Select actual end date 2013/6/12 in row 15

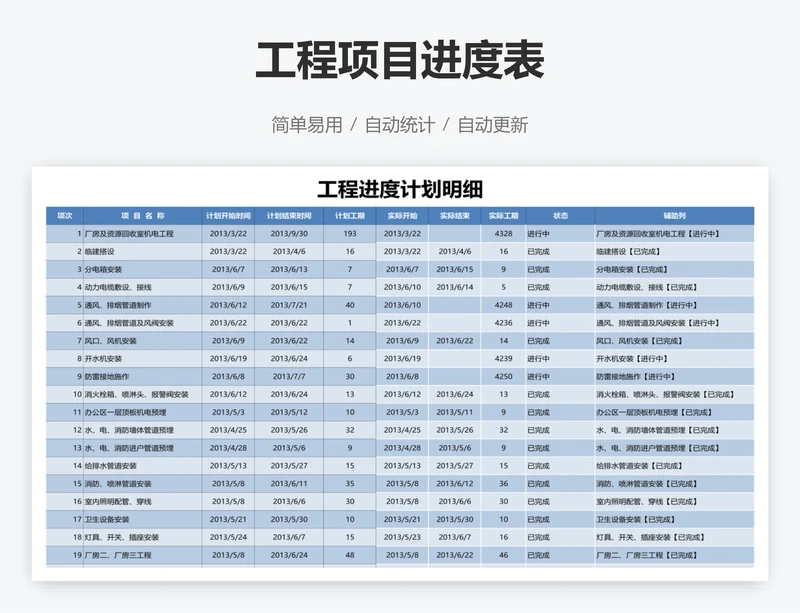(455, 484)
